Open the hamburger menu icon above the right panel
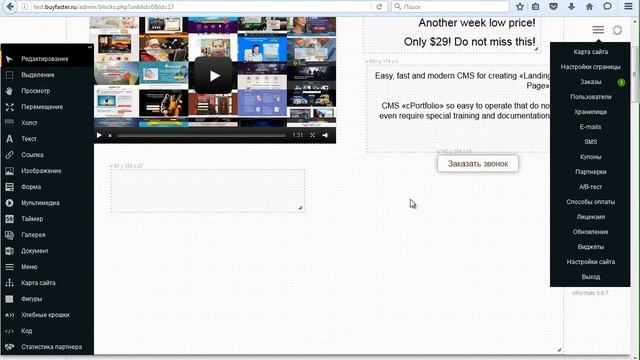640x360 pixels. [598, 30]
